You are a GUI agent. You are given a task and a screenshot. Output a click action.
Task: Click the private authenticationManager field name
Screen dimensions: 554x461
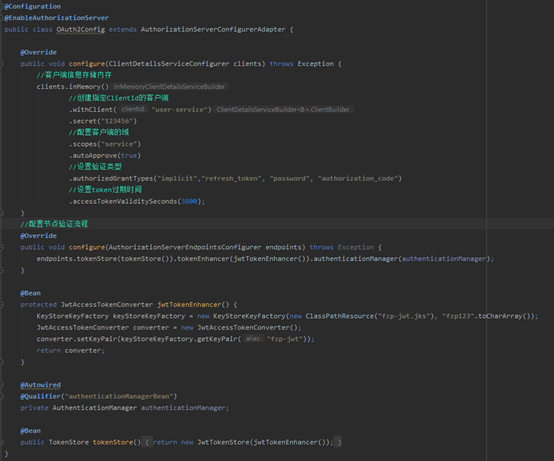click(183, 408)
